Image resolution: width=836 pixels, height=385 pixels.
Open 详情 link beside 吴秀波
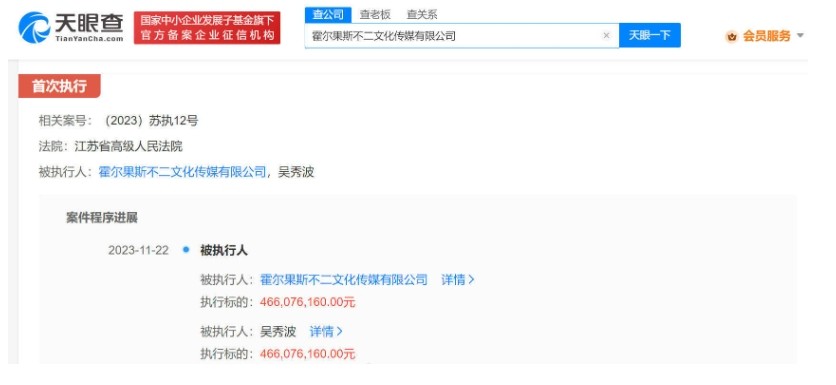(326, 331)
